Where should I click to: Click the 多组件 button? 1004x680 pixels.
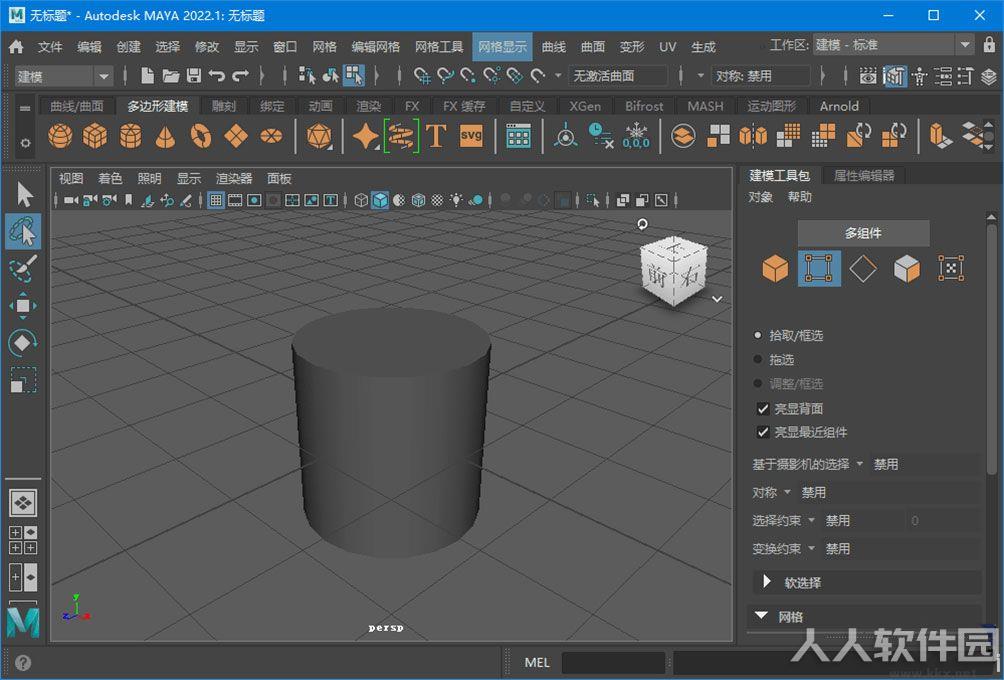pos(863,233)
